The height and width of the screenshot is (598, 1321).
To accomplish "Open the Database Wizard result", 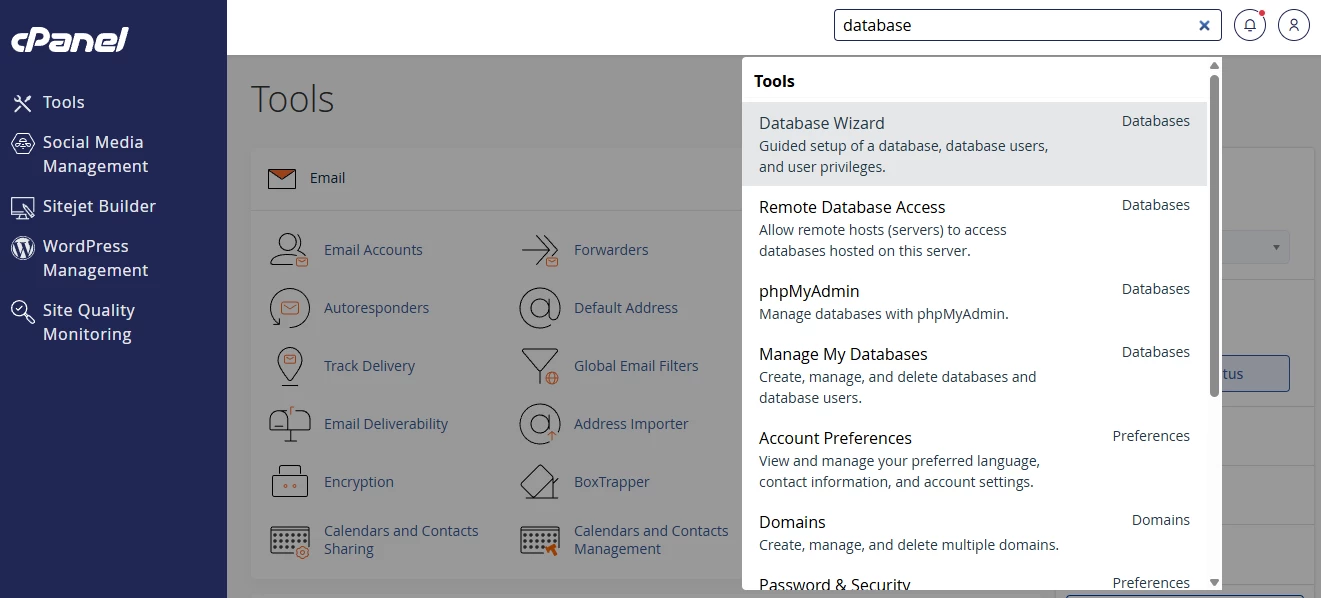I will coord(821,122).
